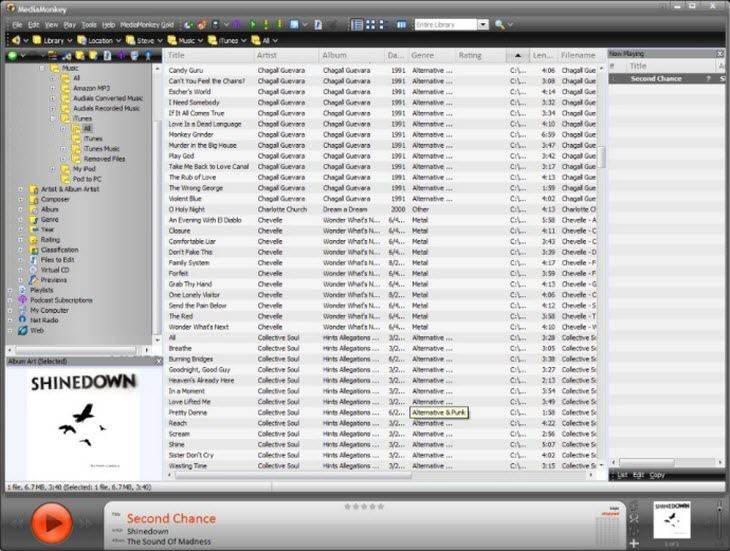The image size is (730, 551).
Task: Expand the Playlists tree node
Action: (x=10, y=290)
